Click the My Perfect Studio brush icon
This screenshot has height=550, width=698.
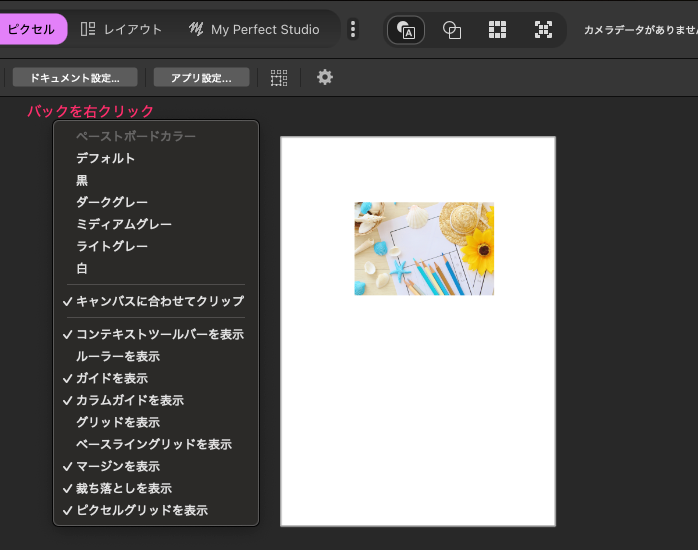[197, 29]
